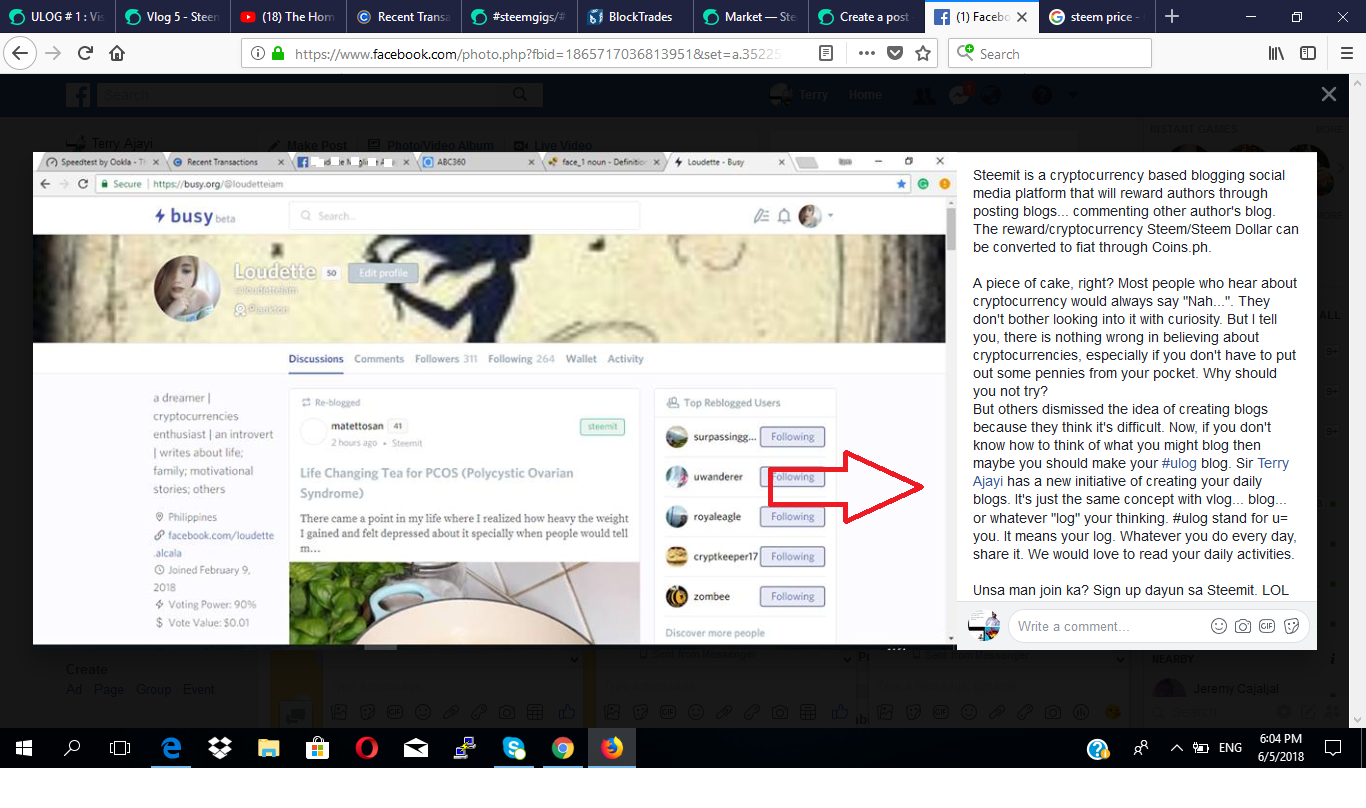Switch to The Horn YouTube tab

pos(288,16)
